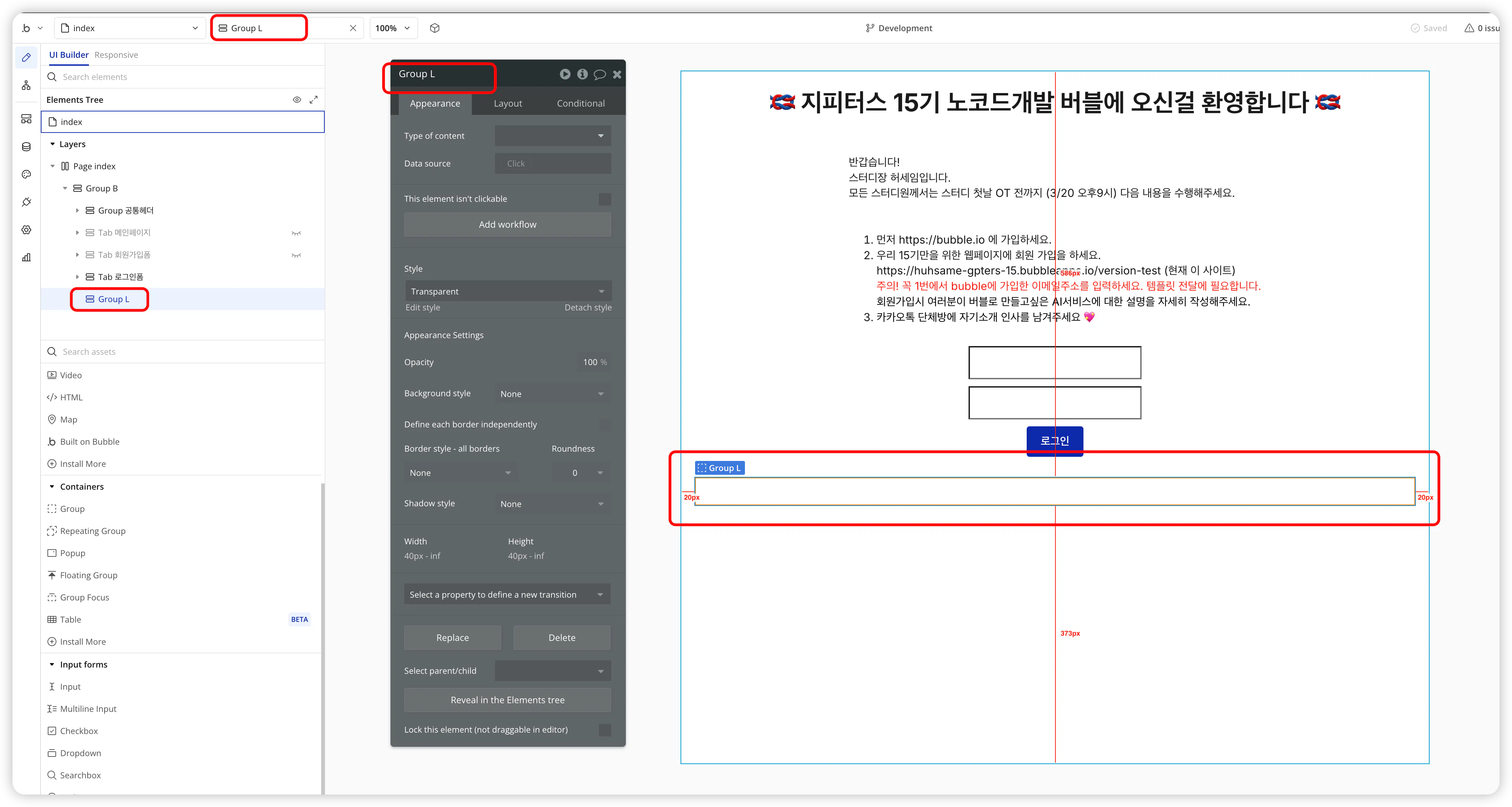
Task: Switch to the Responsive tab
Action: point(116,55)
